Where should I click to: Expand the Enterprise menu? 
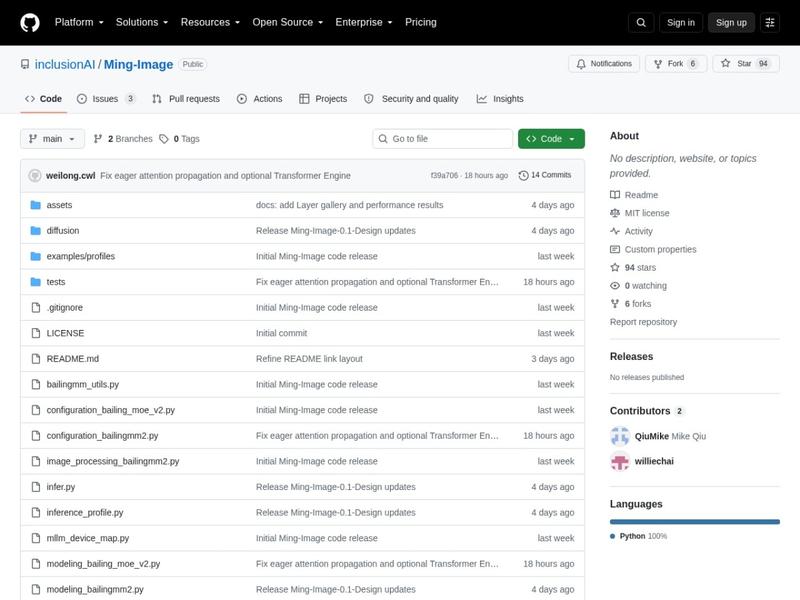(x=364, y=22)
